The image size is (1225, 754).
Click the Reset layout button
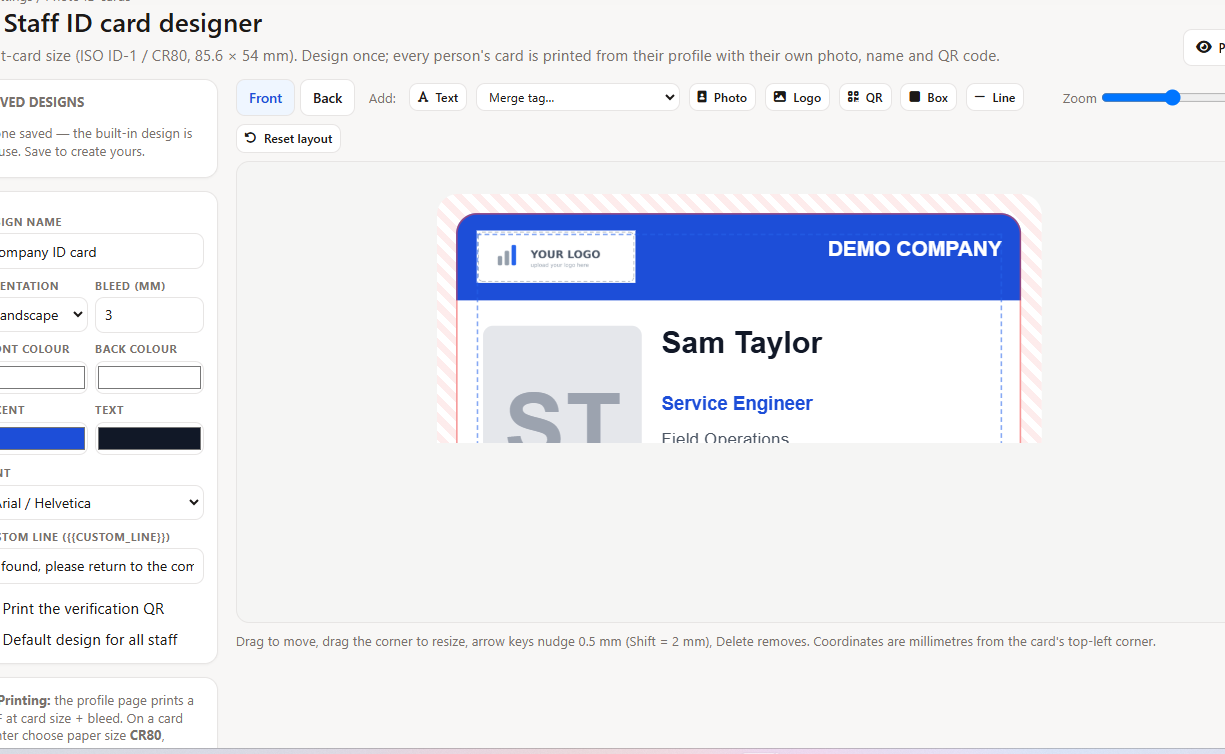(288, 138)
